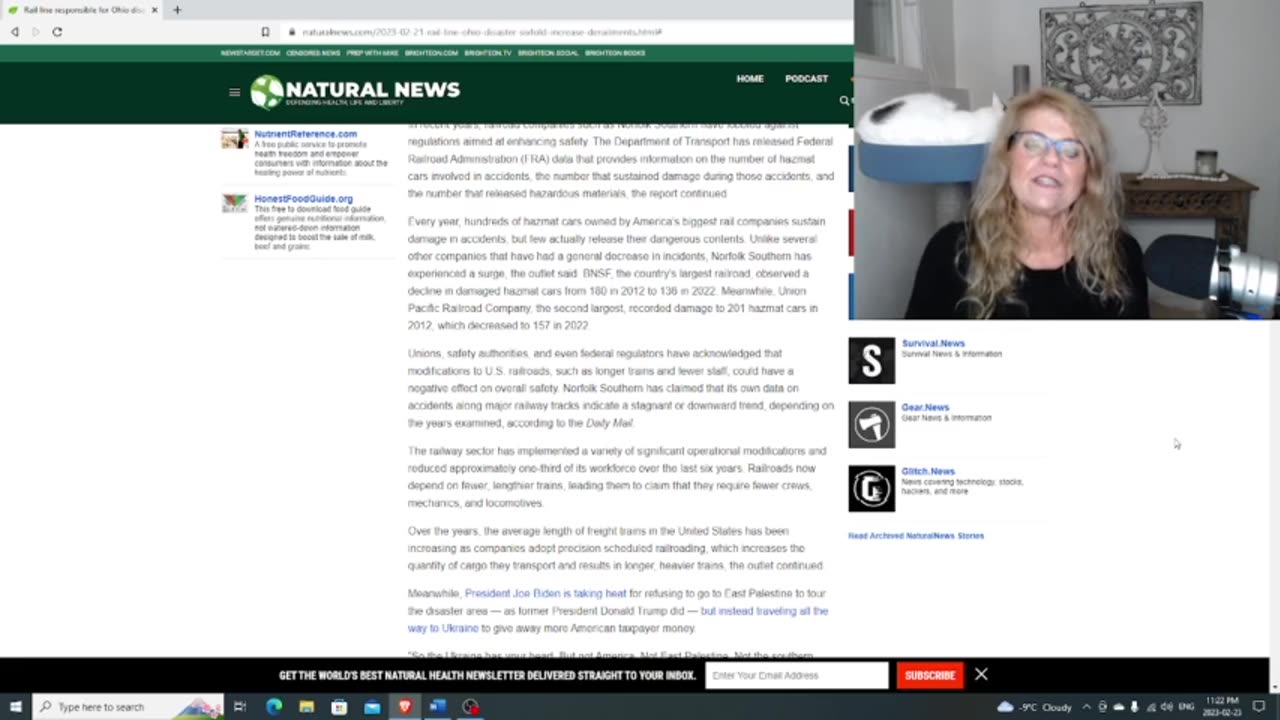Visit the CENSORED.NEWS top link
Screen dimensions: 1280x720
pos(313,53)
